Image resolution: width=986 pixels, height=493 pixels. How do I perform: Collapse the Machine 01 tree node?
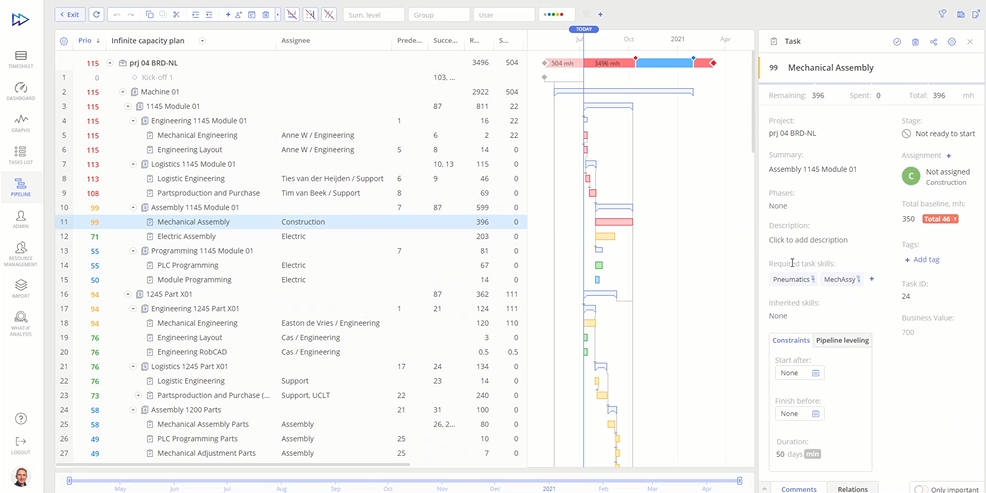point(122,92)
